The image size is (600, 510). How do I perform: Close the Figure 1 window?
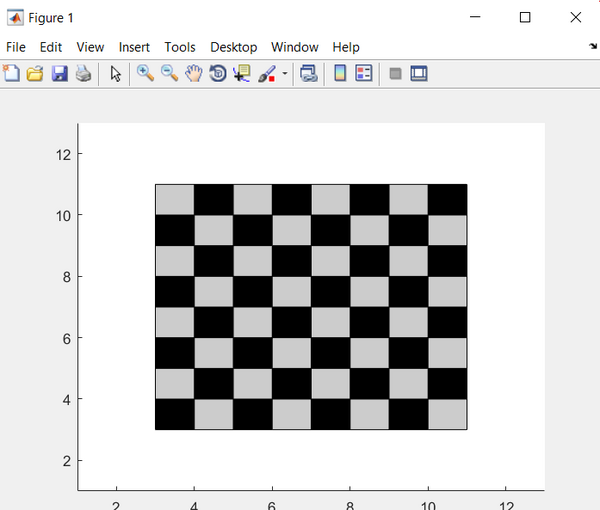pos(576,17)
